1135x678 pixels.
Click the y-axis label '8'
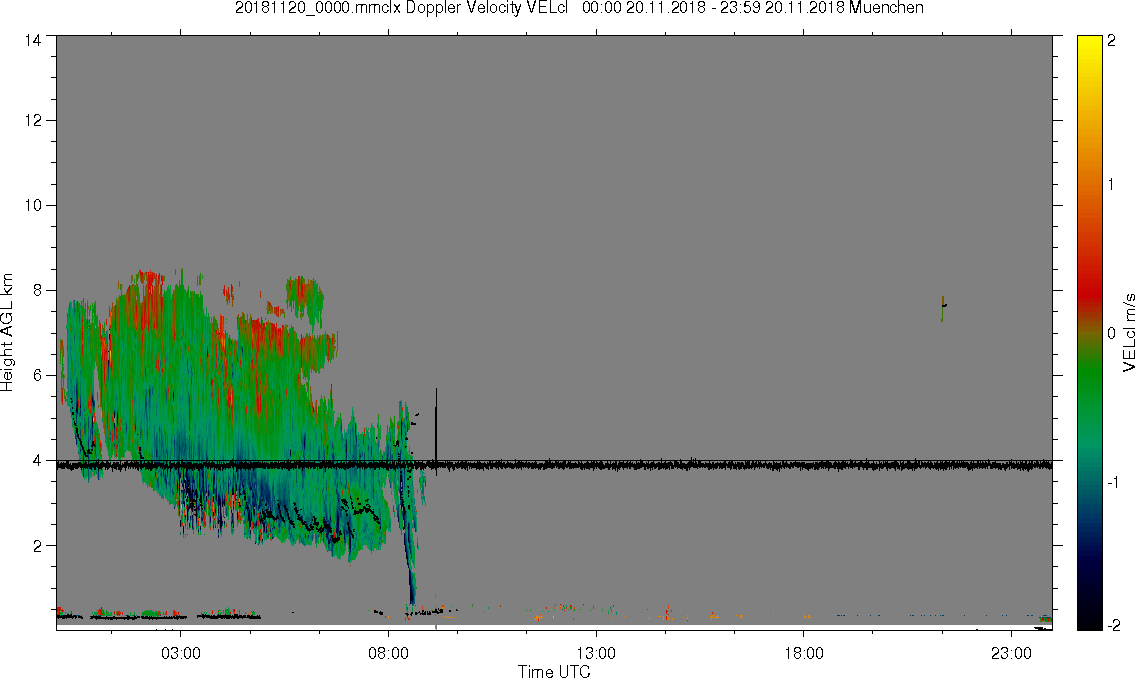(x=38, y=290)
